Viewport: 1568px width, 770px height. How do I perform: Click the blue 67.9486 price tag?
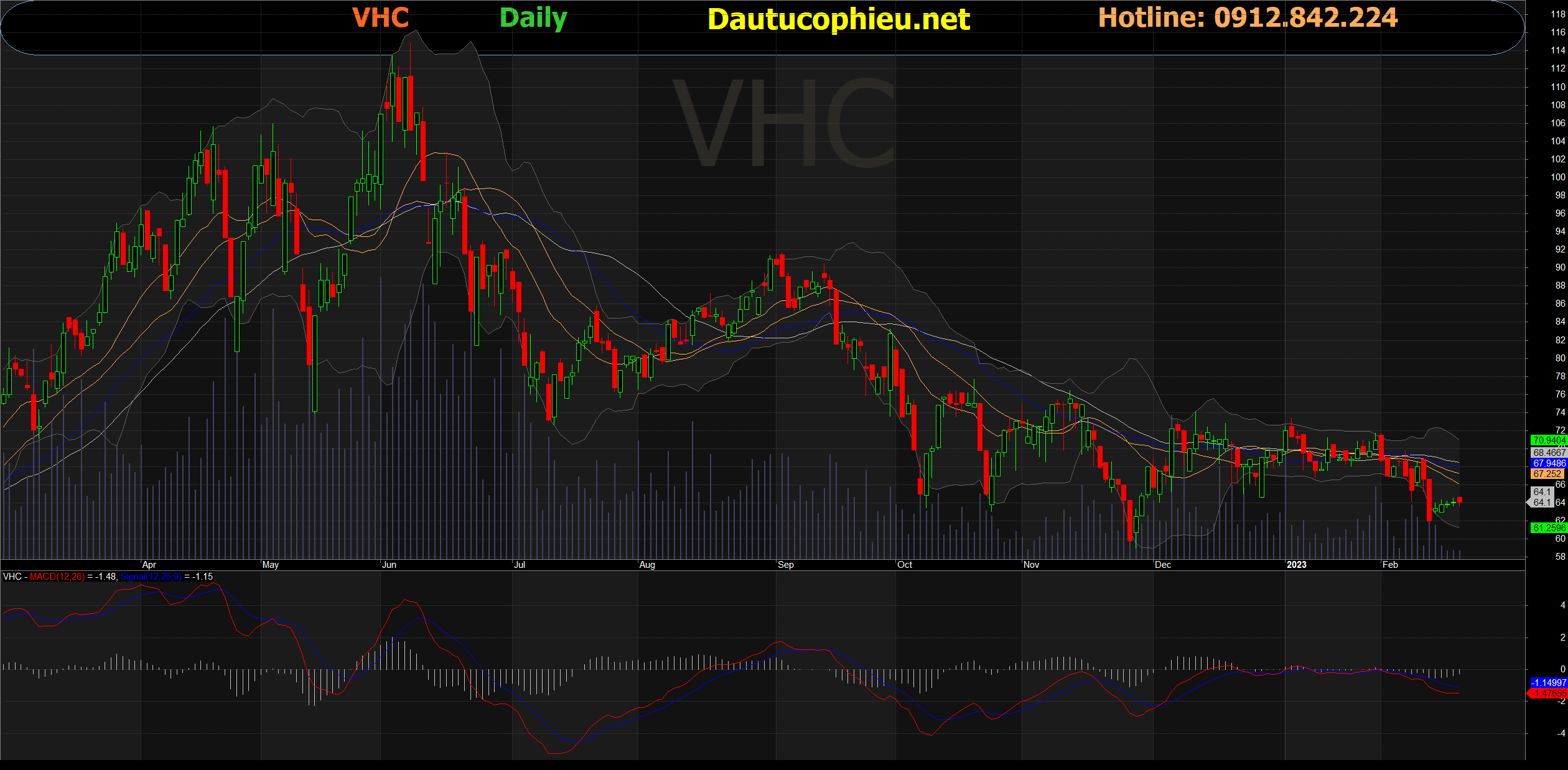(x=1549, y=463)
